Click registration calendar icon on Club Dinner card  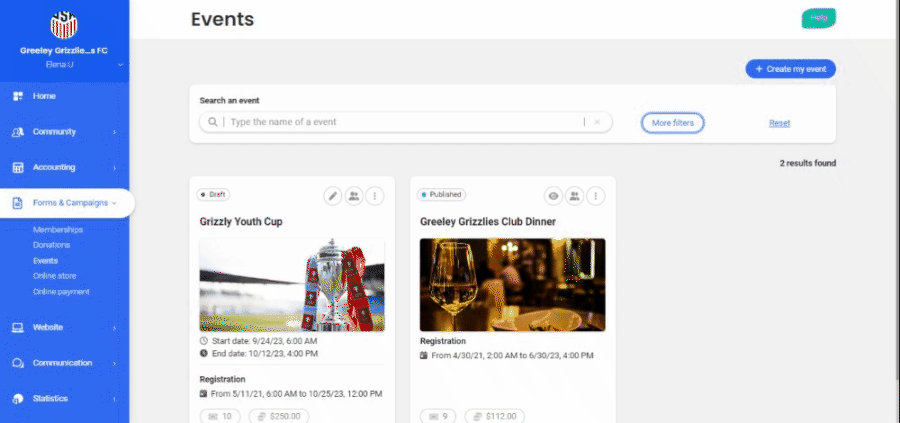(x=424, y=355)
